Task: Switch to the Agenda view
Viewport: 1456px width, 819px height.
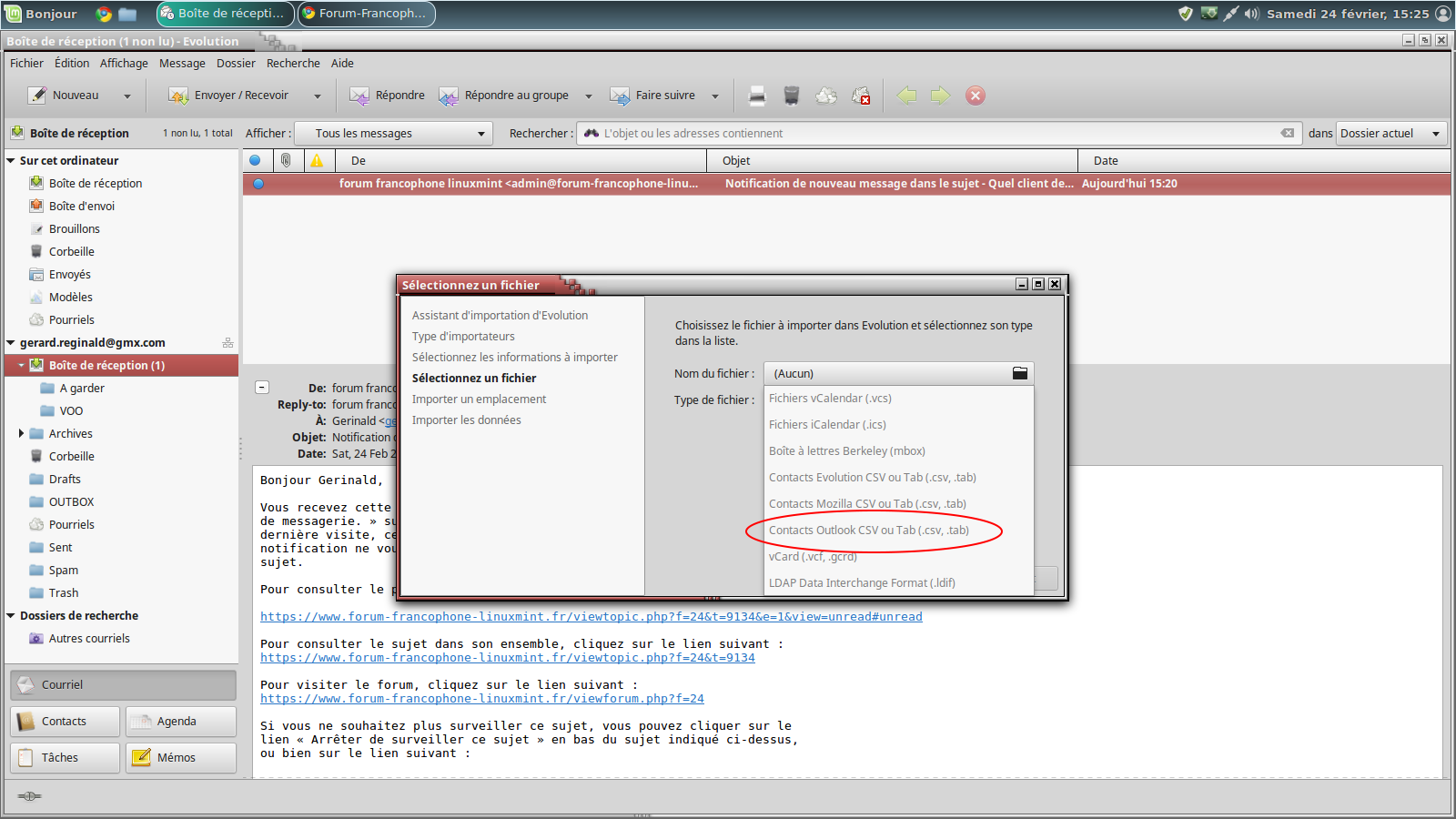Action: [x=180, y=722]
